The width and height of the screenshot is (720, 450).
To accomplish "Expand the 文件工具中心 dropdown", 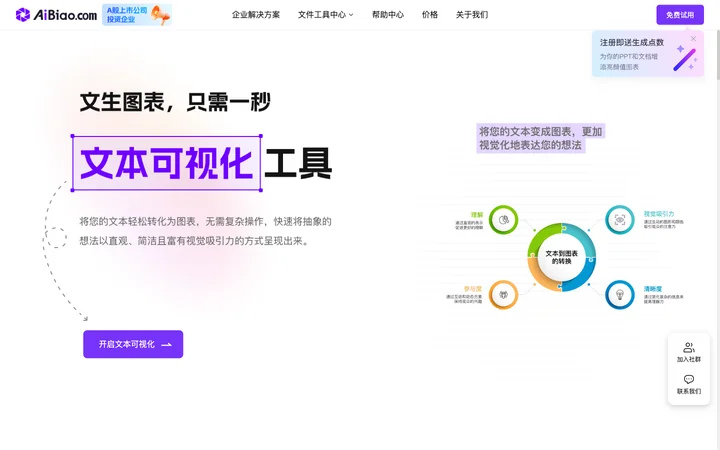I will 326,15.
